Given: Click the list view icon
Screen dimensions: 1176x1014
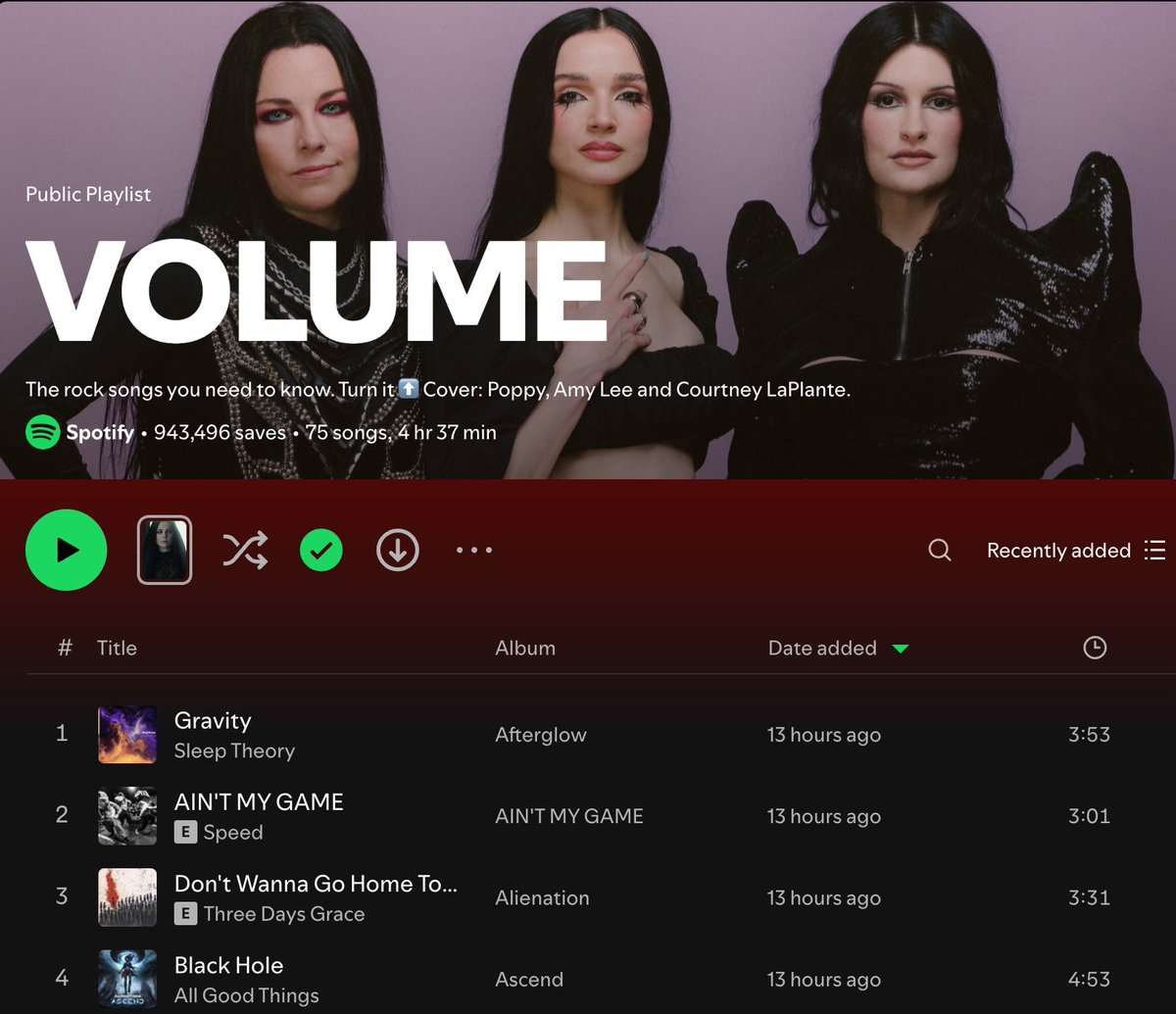Looking at the screenshot, I should click(x=1154, y=551).
